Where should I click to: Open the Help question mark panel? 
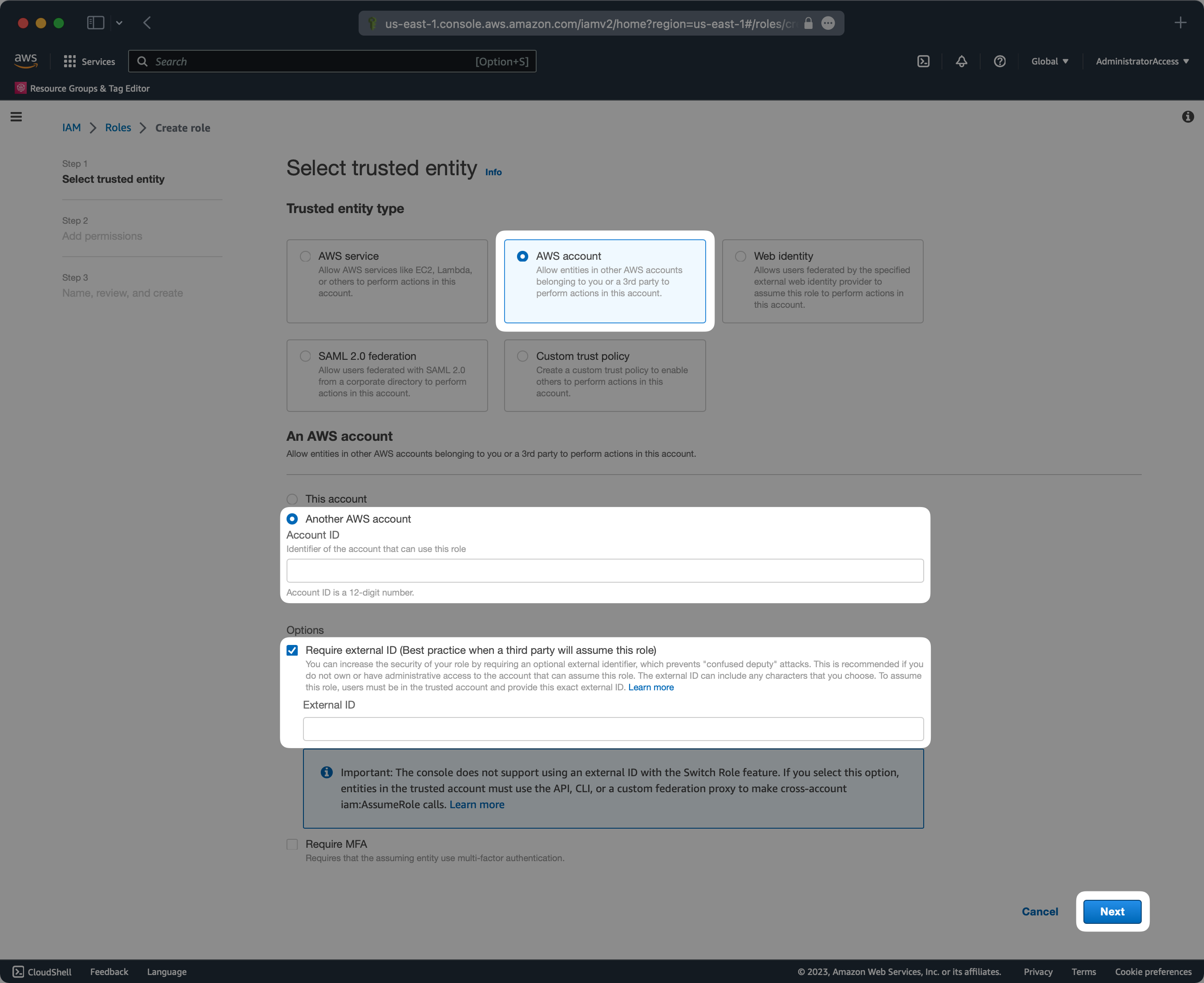point(1000,61)
